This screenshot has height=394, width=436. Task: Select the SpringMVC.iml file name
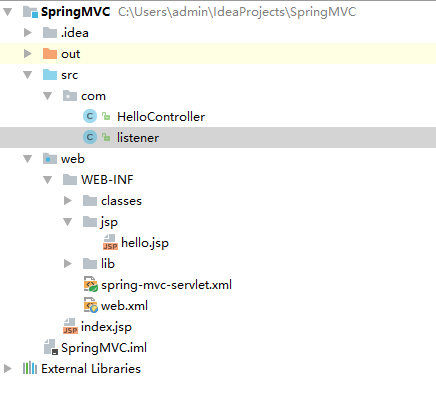(x=104, y=348)
